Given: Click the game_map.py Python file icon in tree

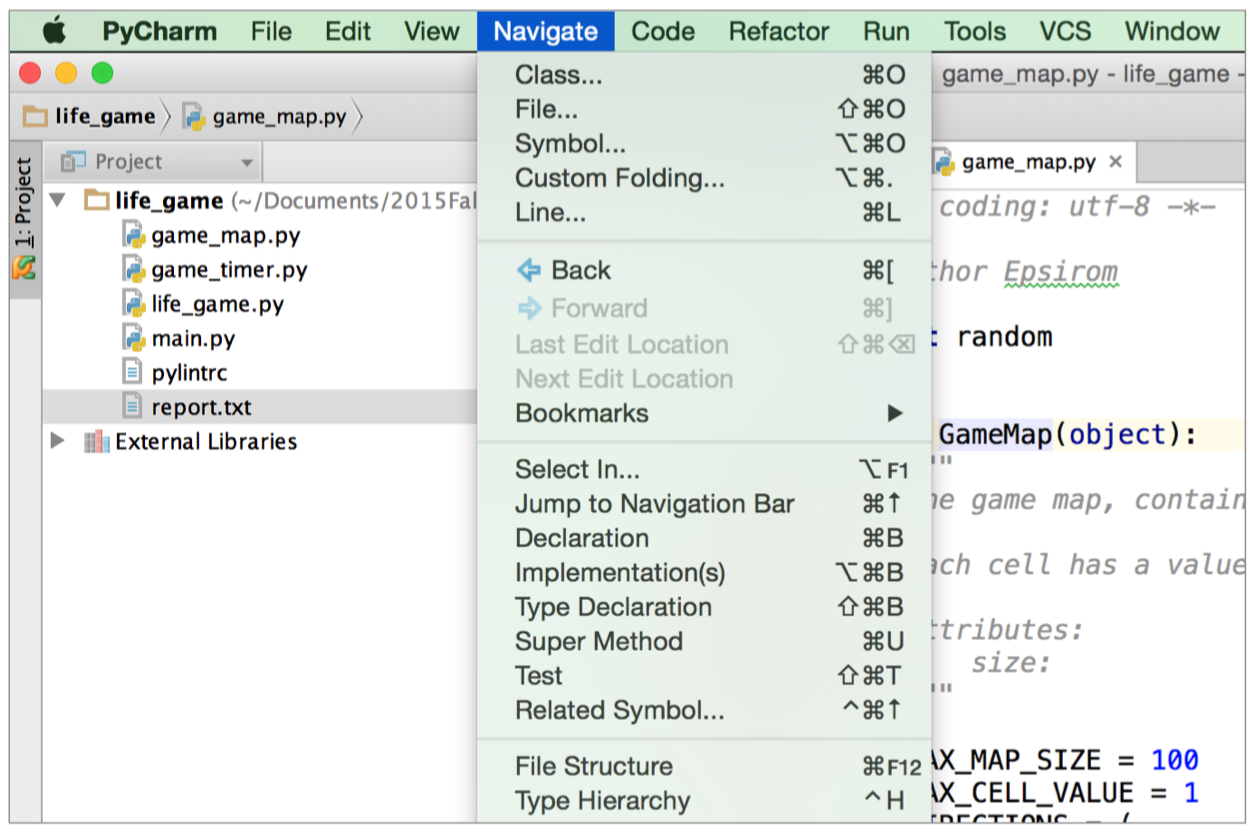Looking at the screenshot, I should coord(134,236).
